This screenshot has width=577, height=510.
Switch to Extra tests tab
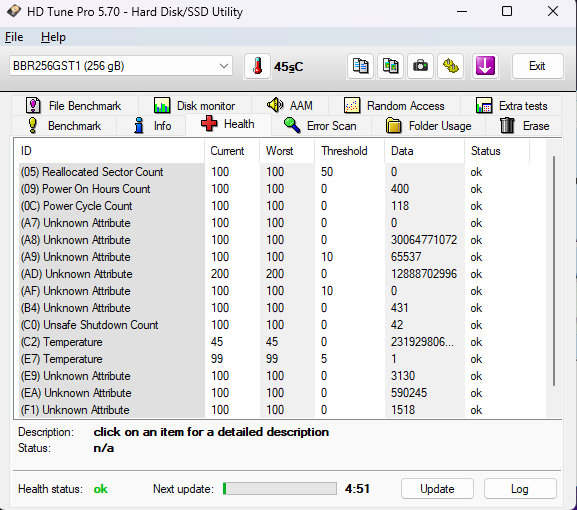pos(511,106)
